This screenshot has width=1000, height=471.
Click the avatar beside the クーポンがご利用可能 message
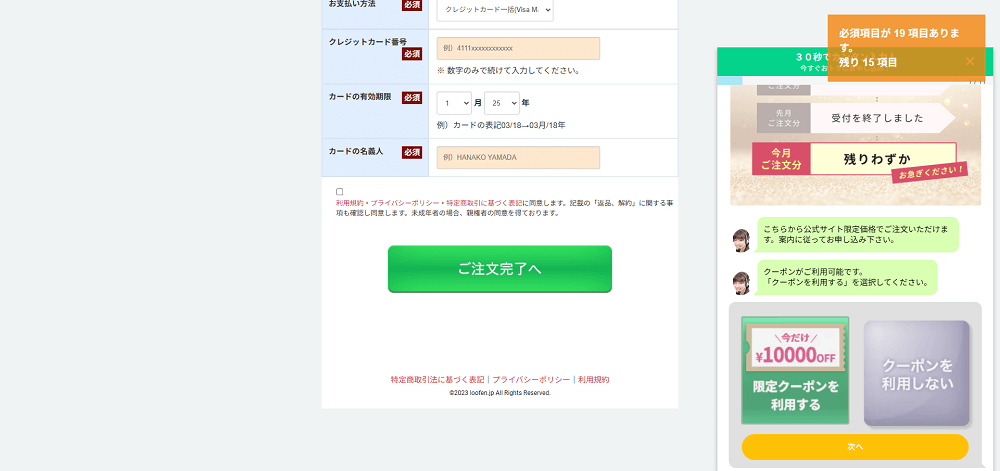[741, 282]
